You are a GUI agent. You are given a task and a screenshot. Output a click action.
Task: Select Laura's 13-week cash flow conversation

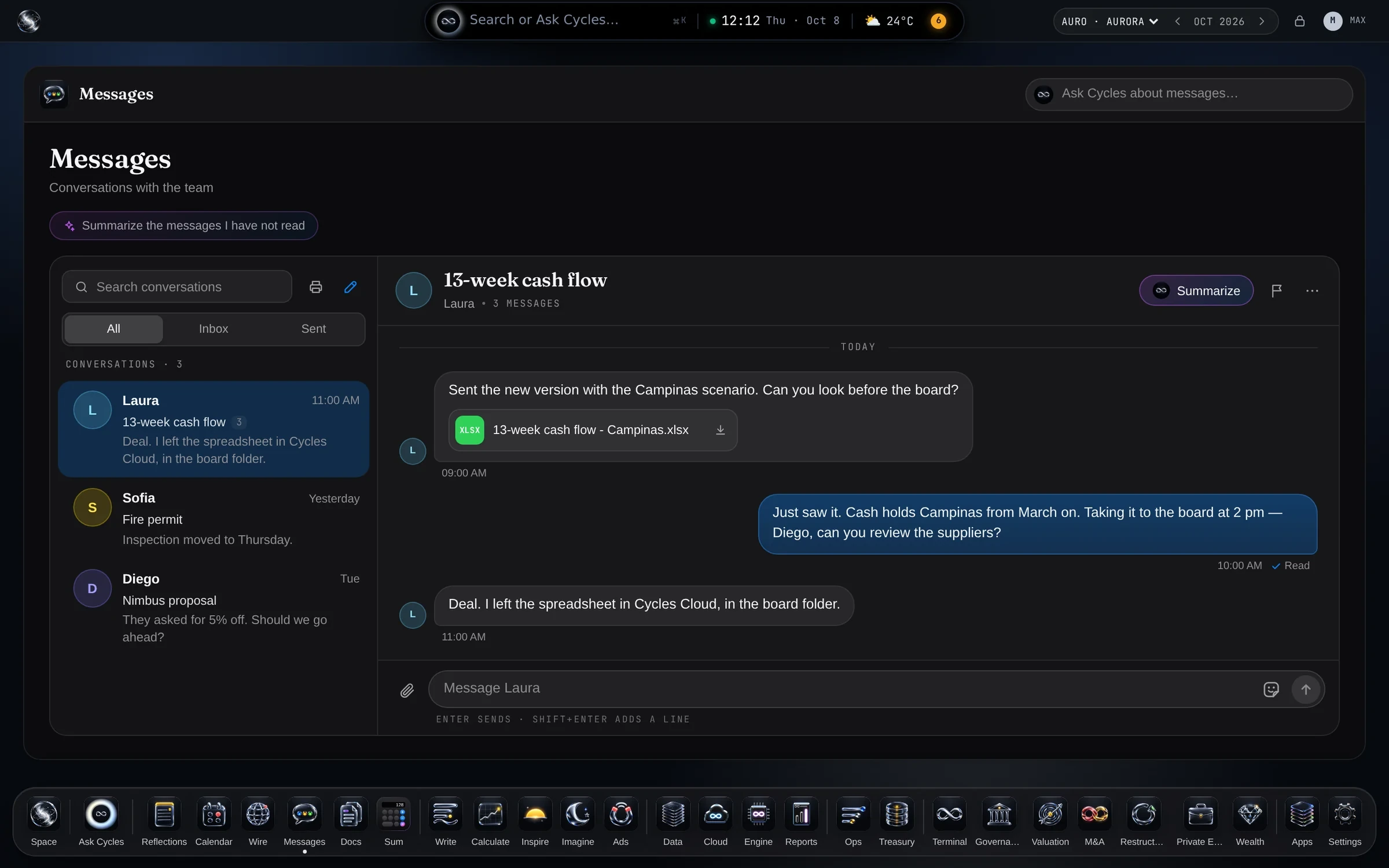point(214,429)
